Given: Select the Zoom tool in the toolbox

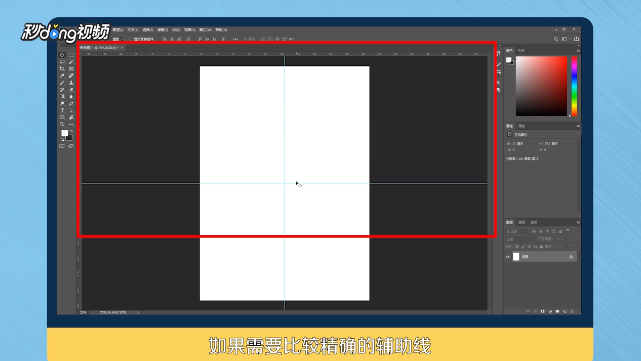Looking at the screenshot, I should coord(62,124).
